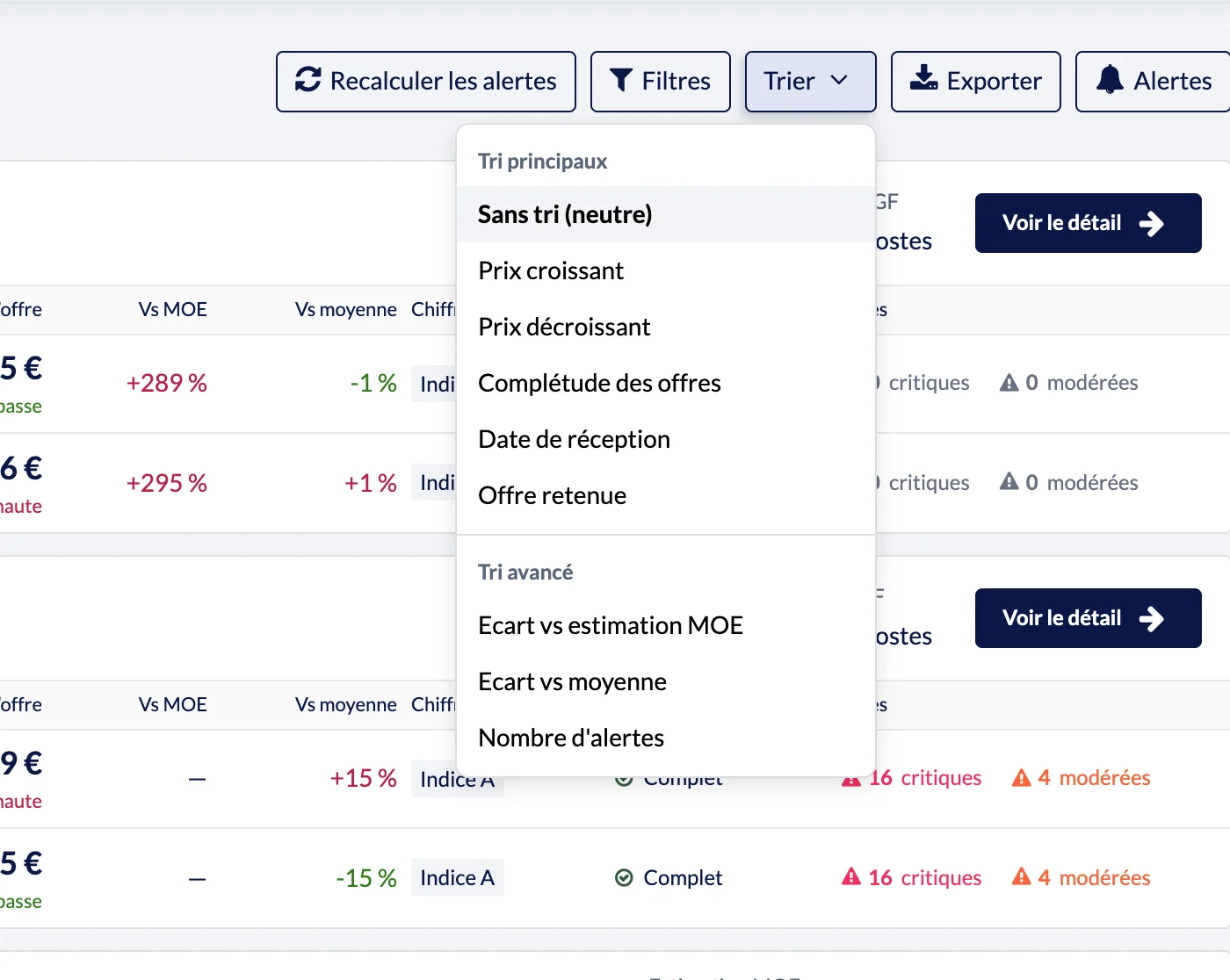Screen dimensions: 1230x980
Task: Click the +295 % Vs MOE value
Action: [x=167, y=483]
